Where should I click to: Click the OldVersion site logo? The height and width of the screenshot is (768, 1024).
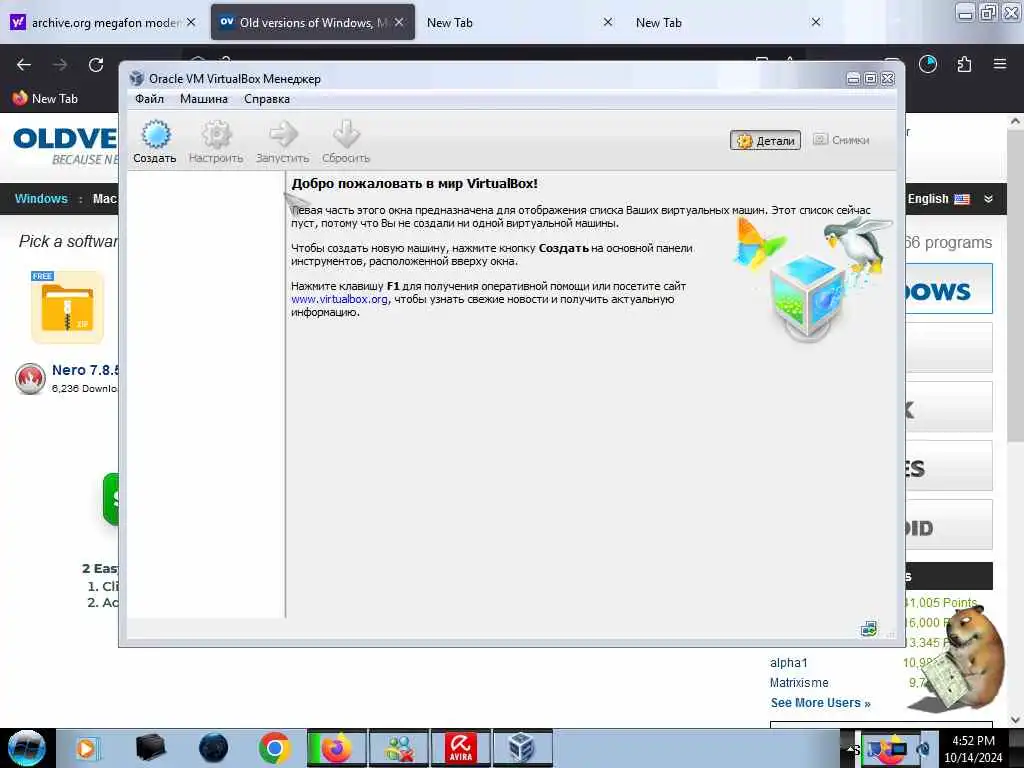(x=65, y=145)
